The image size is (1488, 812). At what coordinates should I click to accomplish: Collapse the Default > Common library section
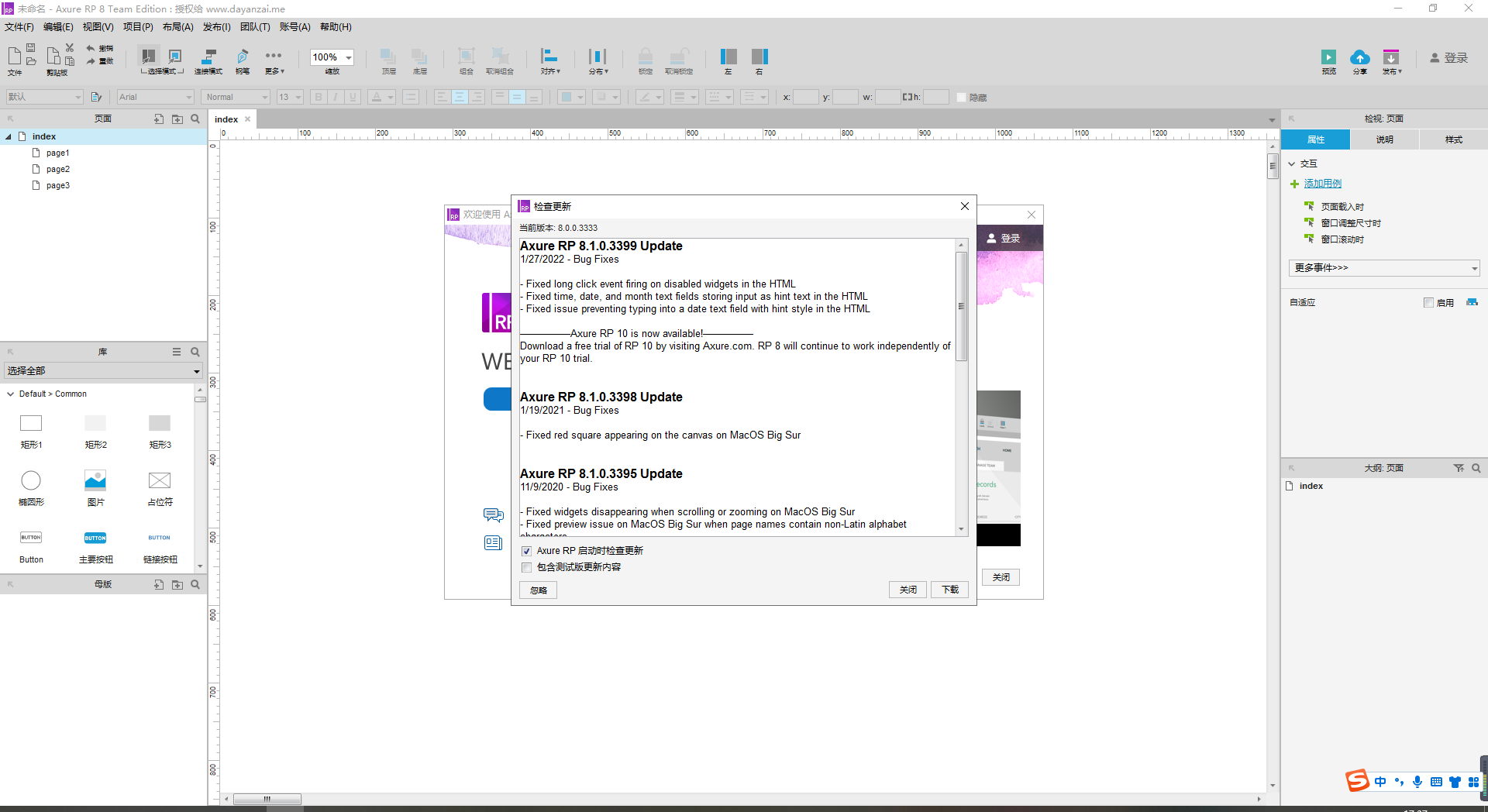(11, 394)
